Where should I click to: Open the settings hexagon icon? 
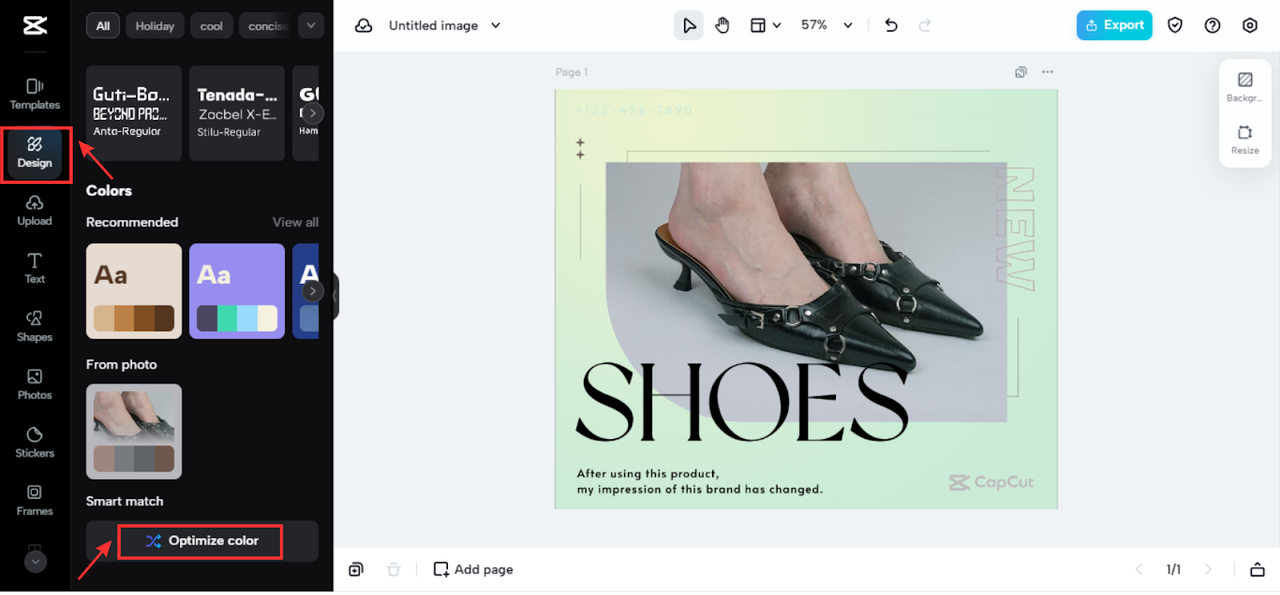click(1250, 26)
